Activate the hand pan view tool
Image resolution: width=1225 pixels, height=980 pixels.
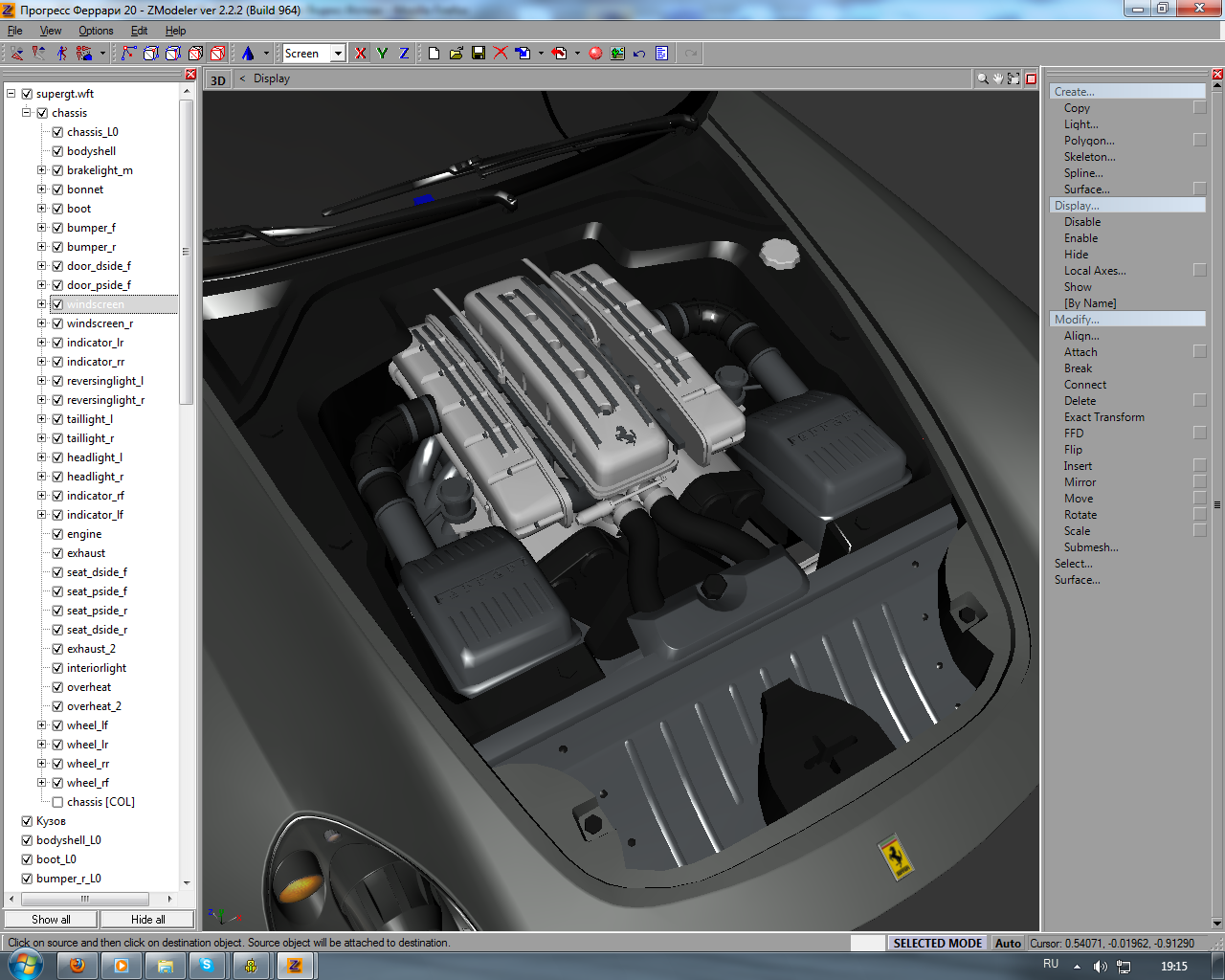(998, 79)
